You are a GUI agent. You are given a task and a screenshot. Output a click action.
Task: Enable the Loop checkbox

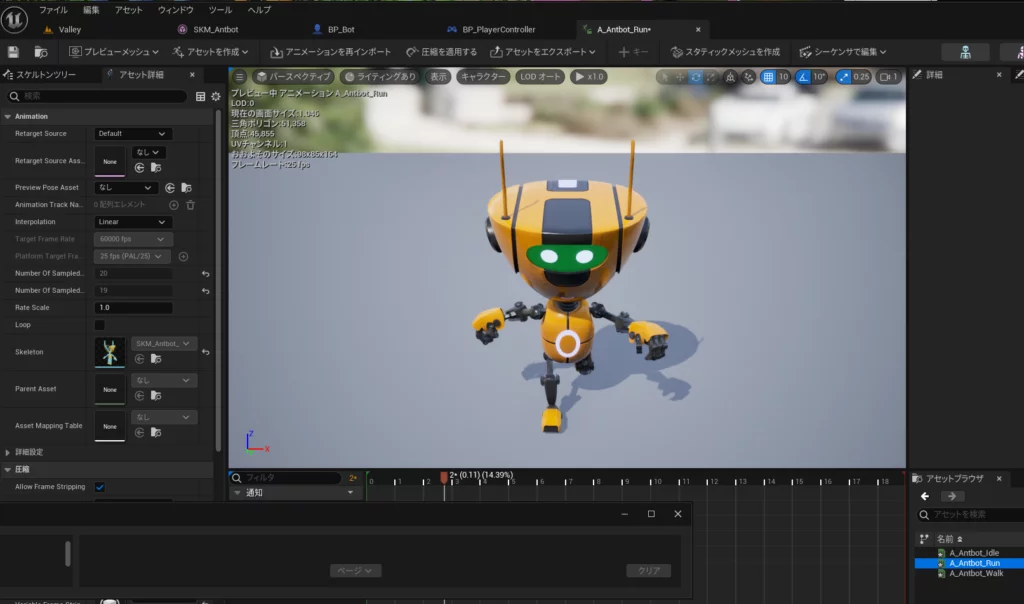(x=100, y=325)
